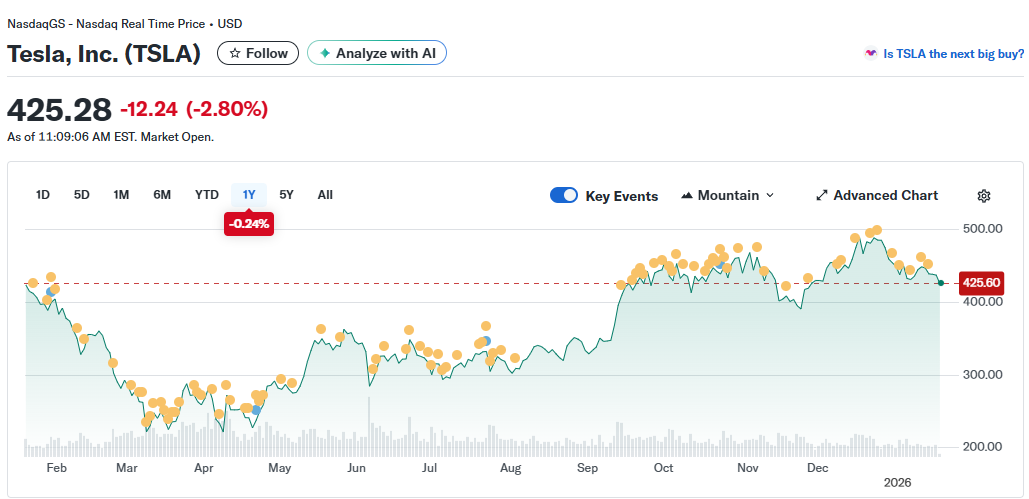Open the Advanced Chart view
The image size is (1029, 499).
point(877,196)
